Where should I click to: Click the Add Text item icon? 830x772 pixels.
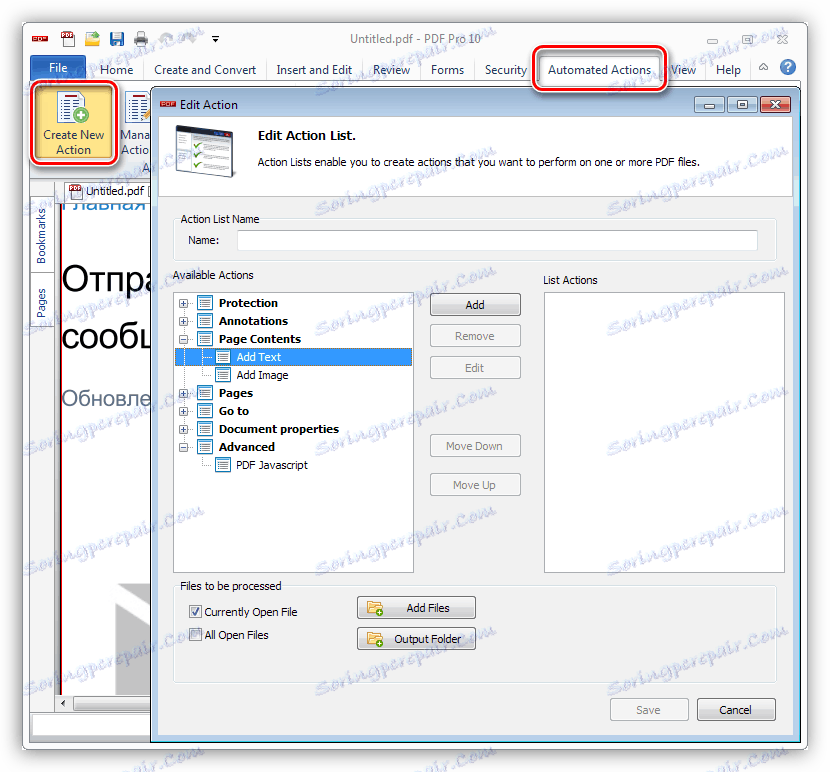tap(223, 357)
